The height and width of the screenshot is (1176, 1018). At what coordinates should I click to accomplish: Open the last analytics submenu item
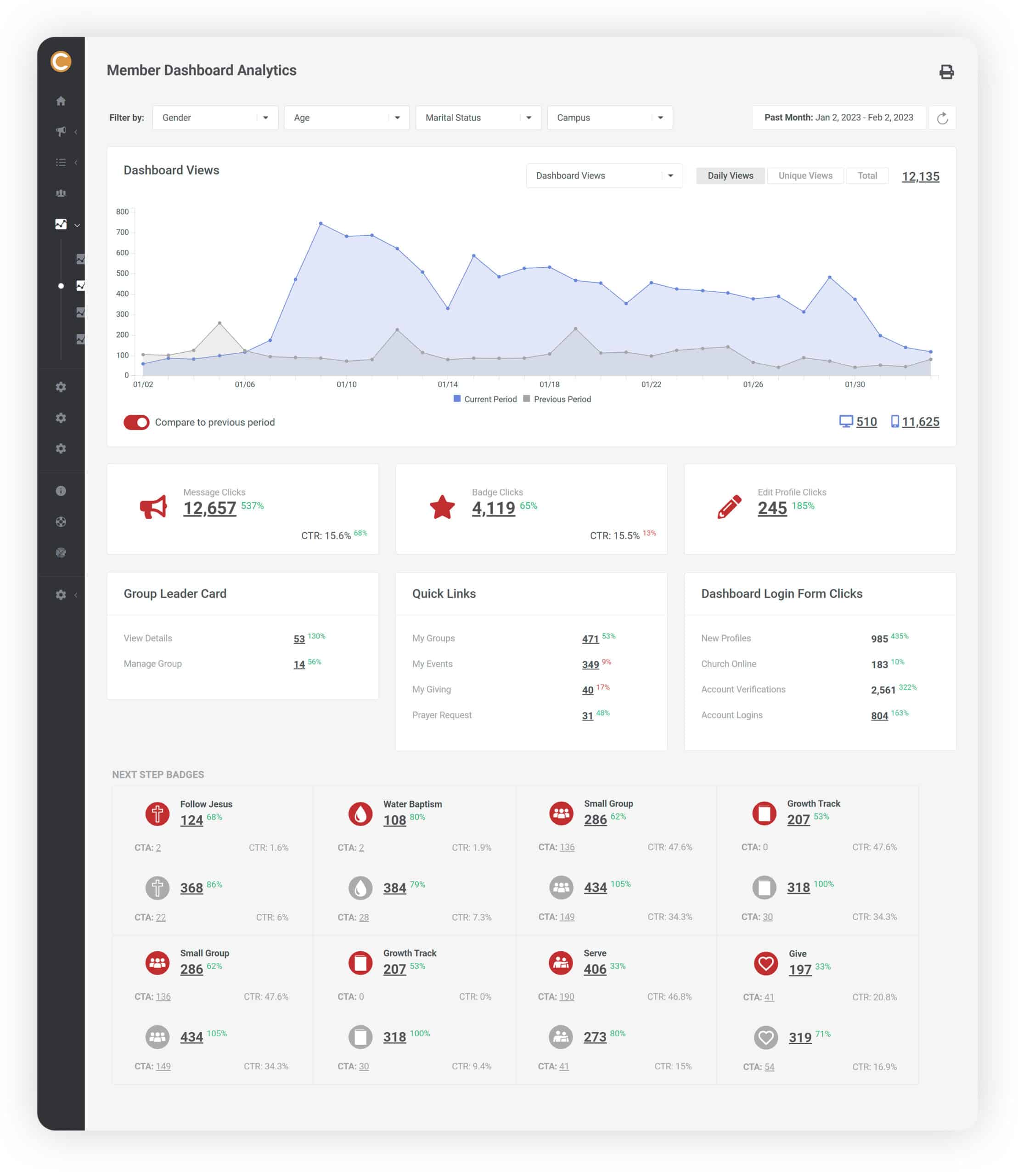click(80, 339)
